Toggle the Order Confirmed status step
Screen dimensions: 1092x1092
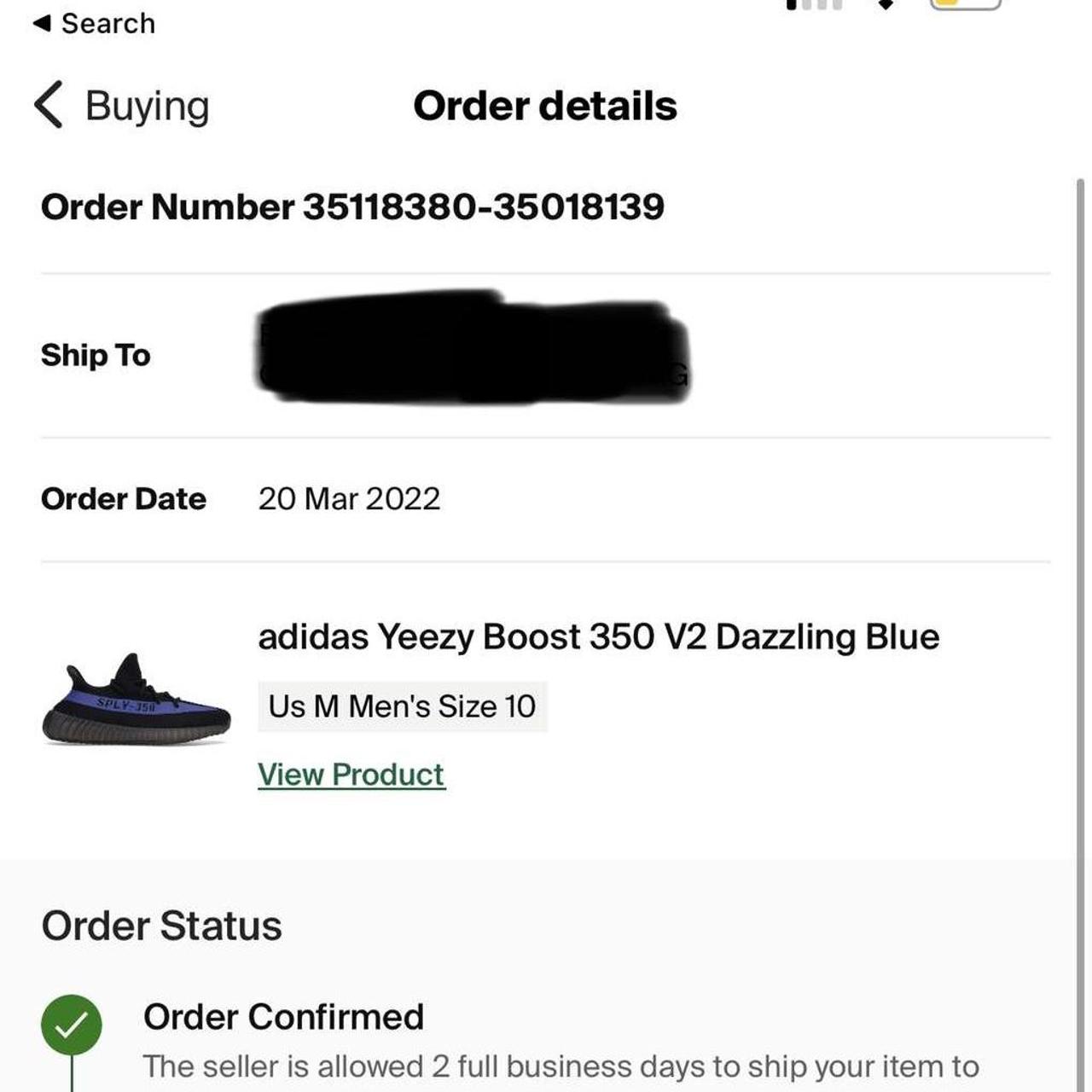[285, 1016]
